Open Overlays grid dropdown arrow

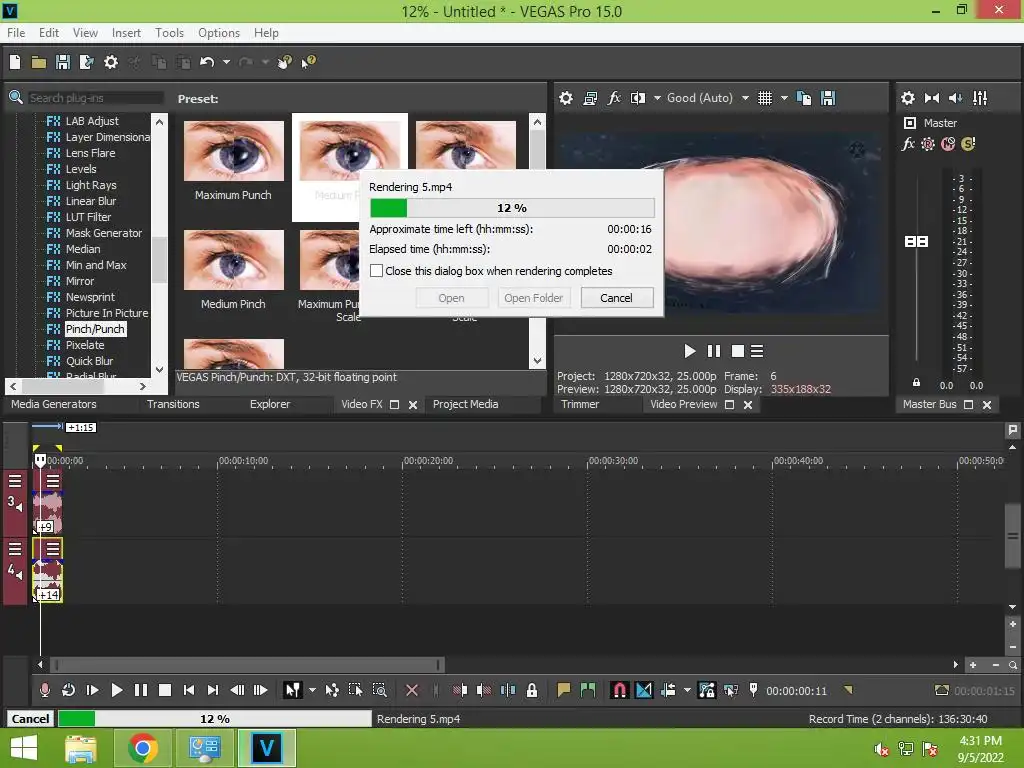pyautogui.click(x=784, y=98)
